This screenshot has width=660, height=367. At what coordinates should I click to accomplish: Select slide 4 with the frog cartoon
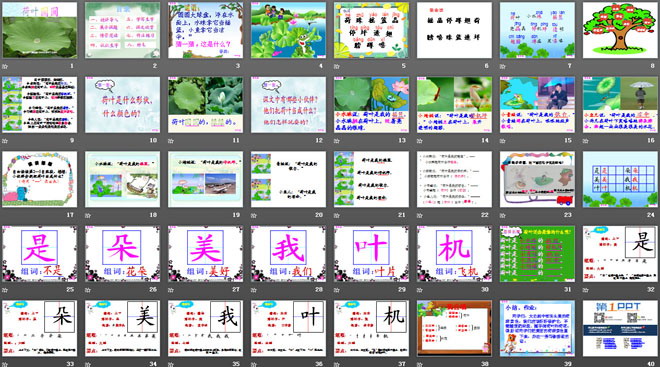(x=288, y=30)
